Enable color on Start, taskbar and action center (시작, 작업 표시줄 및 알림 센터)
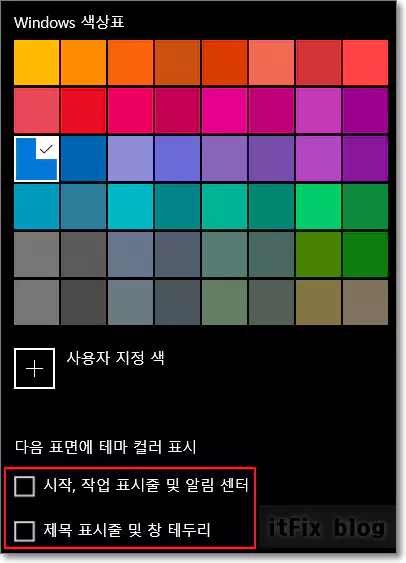Image resolution: width=406 pixels, height=563 pixels. click(x=24, y=486)
